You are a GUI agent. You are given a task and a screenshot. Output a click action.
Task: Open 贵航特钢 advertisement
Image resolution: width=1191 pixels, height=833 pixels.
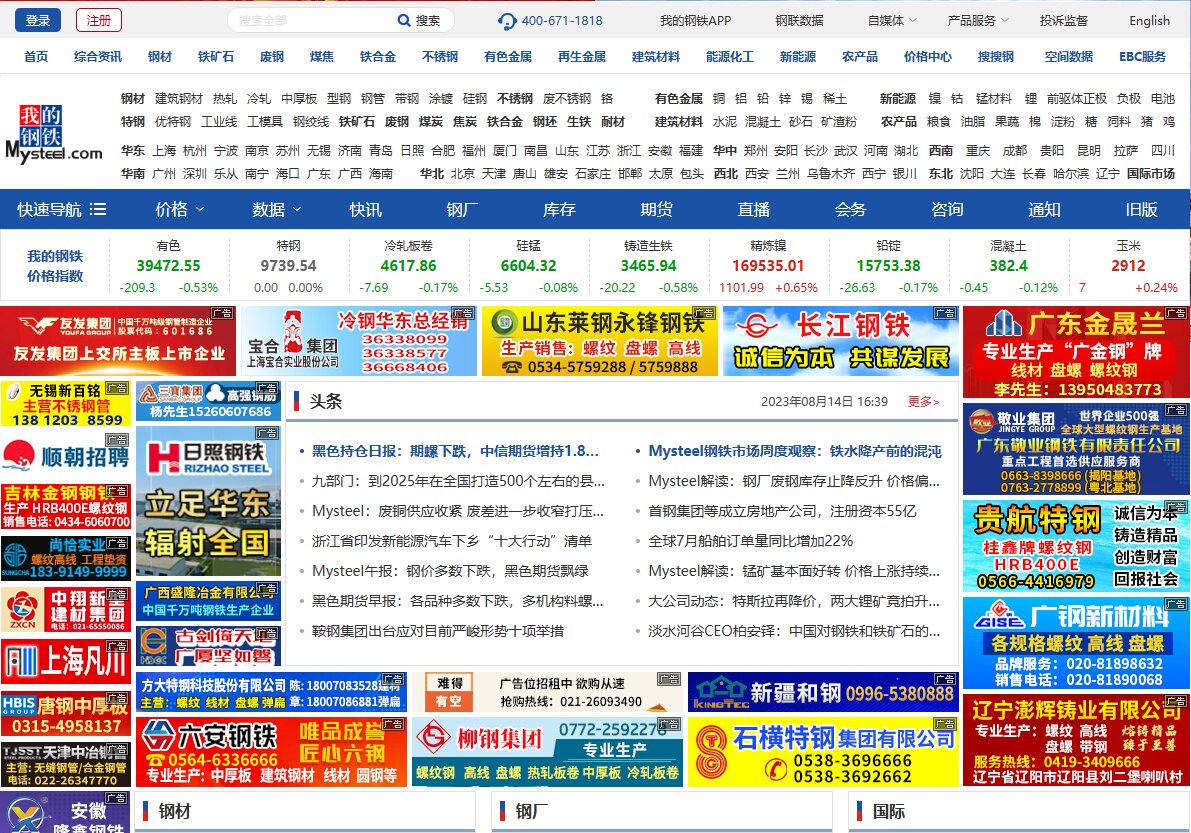[1076, 546]
